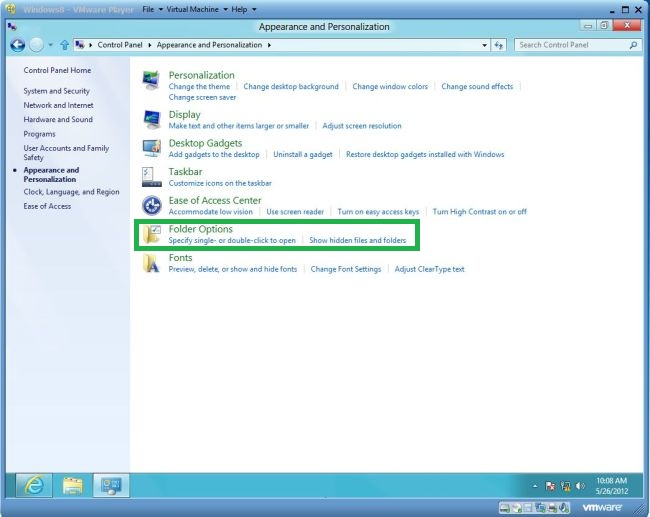
Task: Go up one level with the Up arrow
Action: (x=64, y=45)
